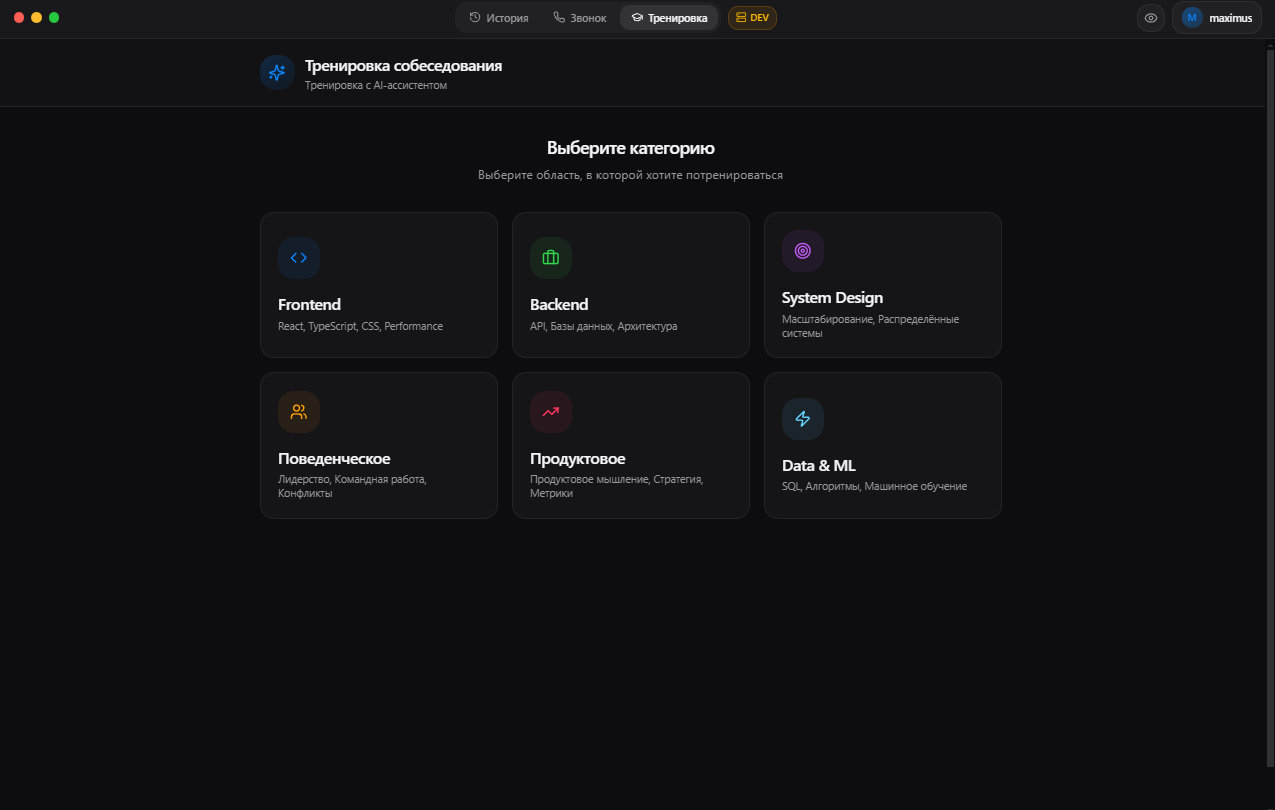Click the red Продуктовое trending arrow icon
1275x810 pixels.
(x=551, y=412)
